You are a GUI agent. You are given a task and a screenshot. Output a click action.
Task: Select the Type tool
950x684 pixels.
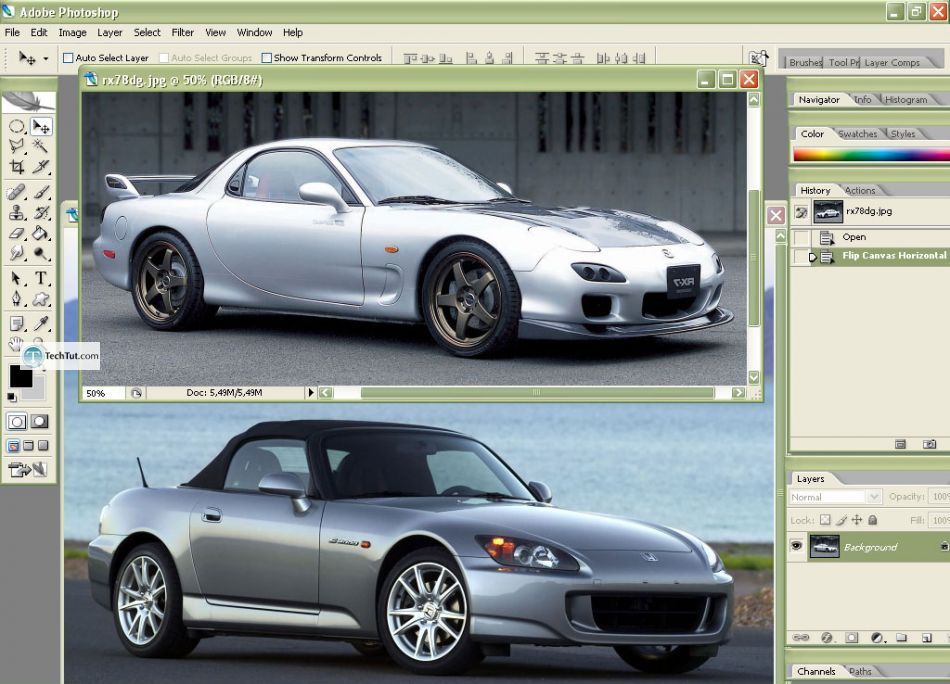(41, 278)
